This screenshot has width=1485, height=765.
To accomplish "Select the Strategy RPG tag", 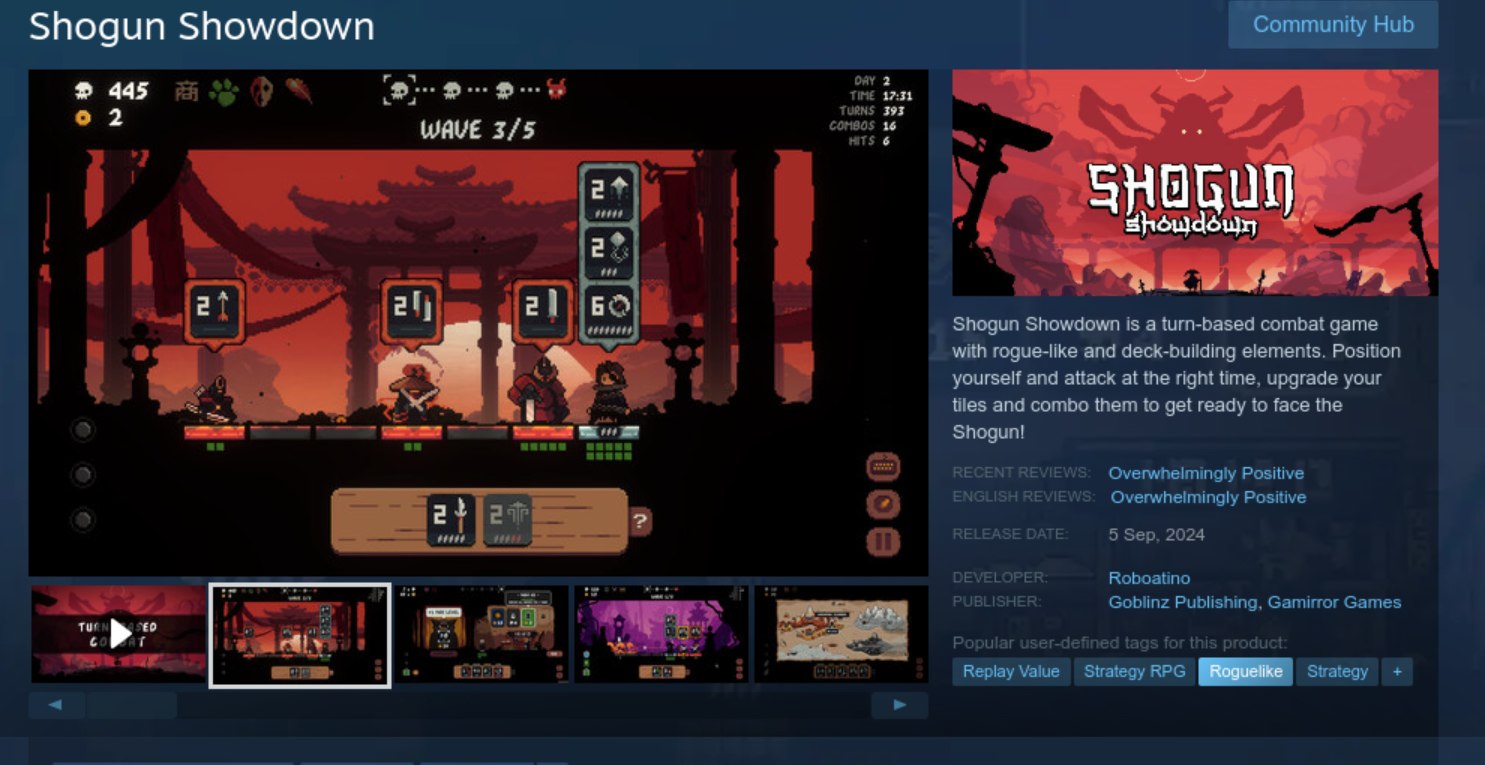I will tap(1134, 671).
